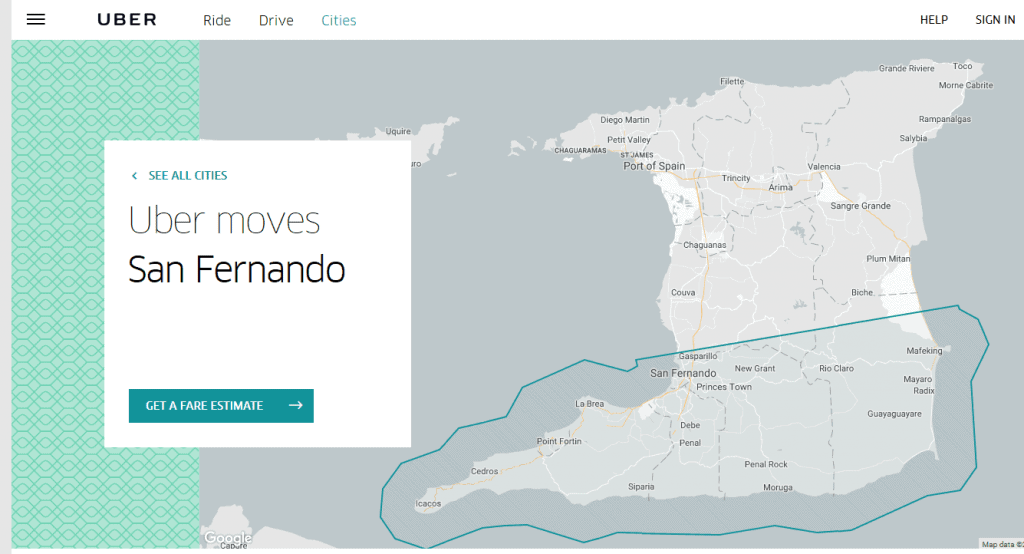Select the Cities tab
Viewport: 1024px width, 554px height.
(x=339, y=20)
